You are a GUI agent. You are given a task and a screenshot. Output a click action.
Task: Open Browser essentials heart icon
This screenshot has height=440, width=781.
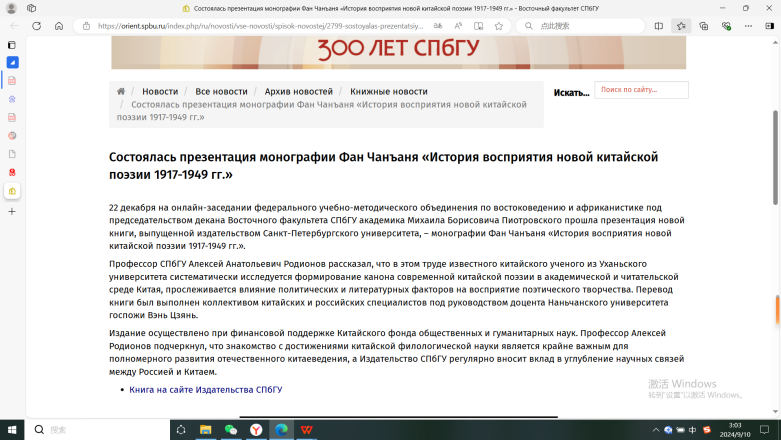[x=726, y=26]
